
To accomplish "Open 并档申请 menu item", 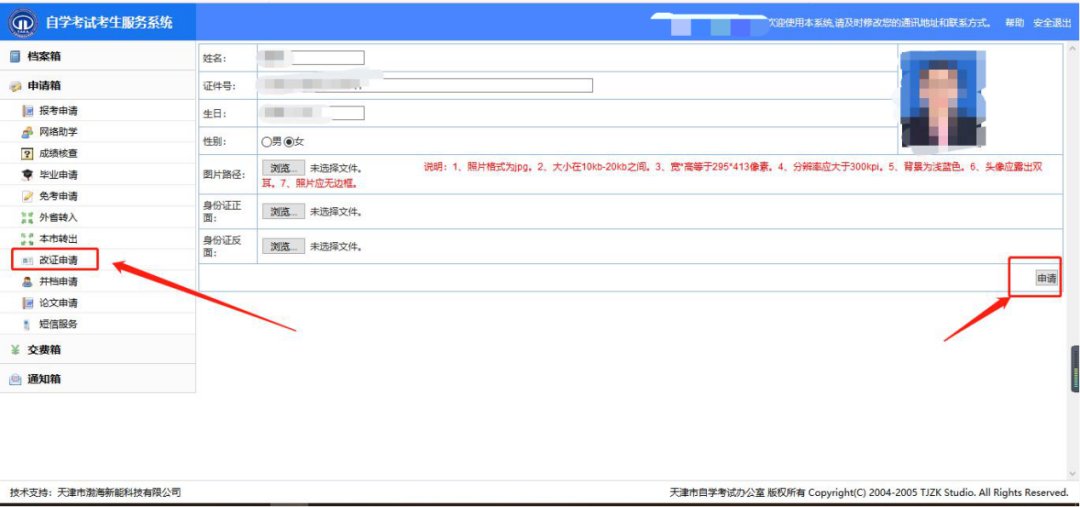I will coord(59,282).
